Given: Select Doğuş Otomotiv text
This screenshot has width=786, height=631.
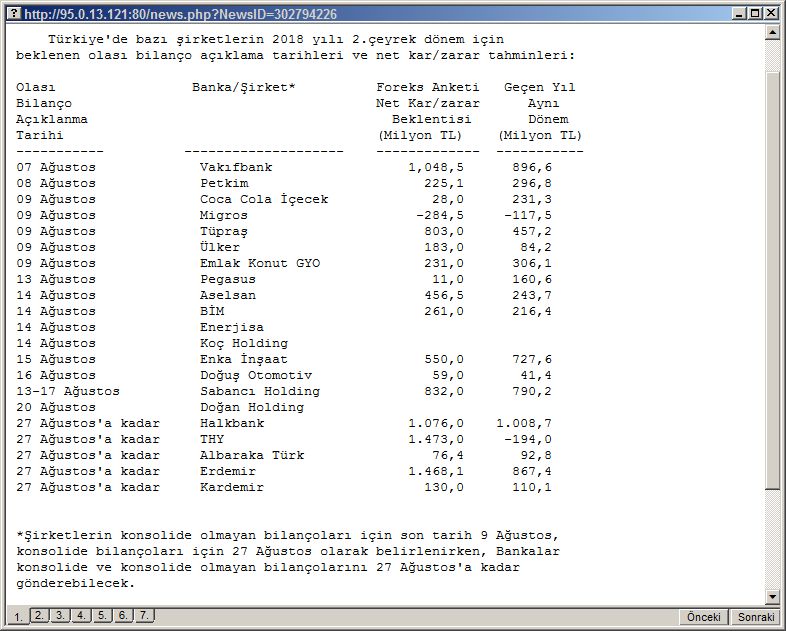Looking at the screenshot, I should [x=256, y=375].
